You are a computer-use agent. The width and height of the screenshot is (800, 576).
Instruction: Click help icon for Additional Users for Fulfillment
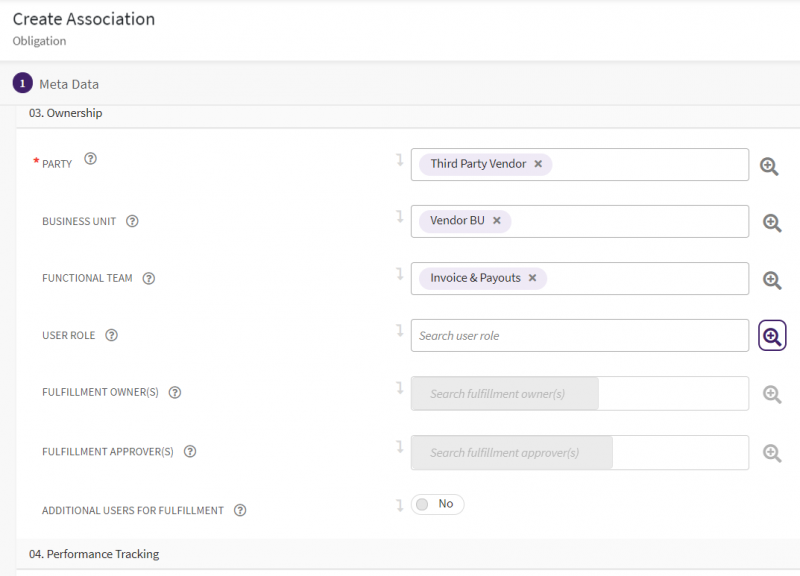tap(240, 510)
